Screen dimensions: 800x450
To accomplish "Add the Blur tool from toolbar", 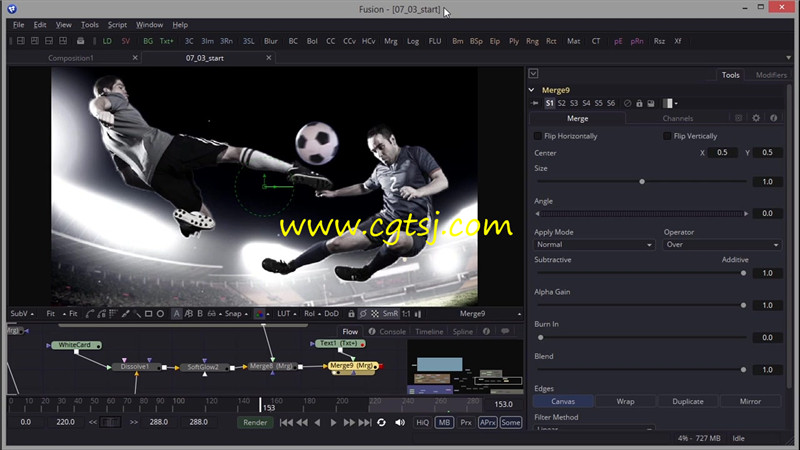I will click(270, 41).
